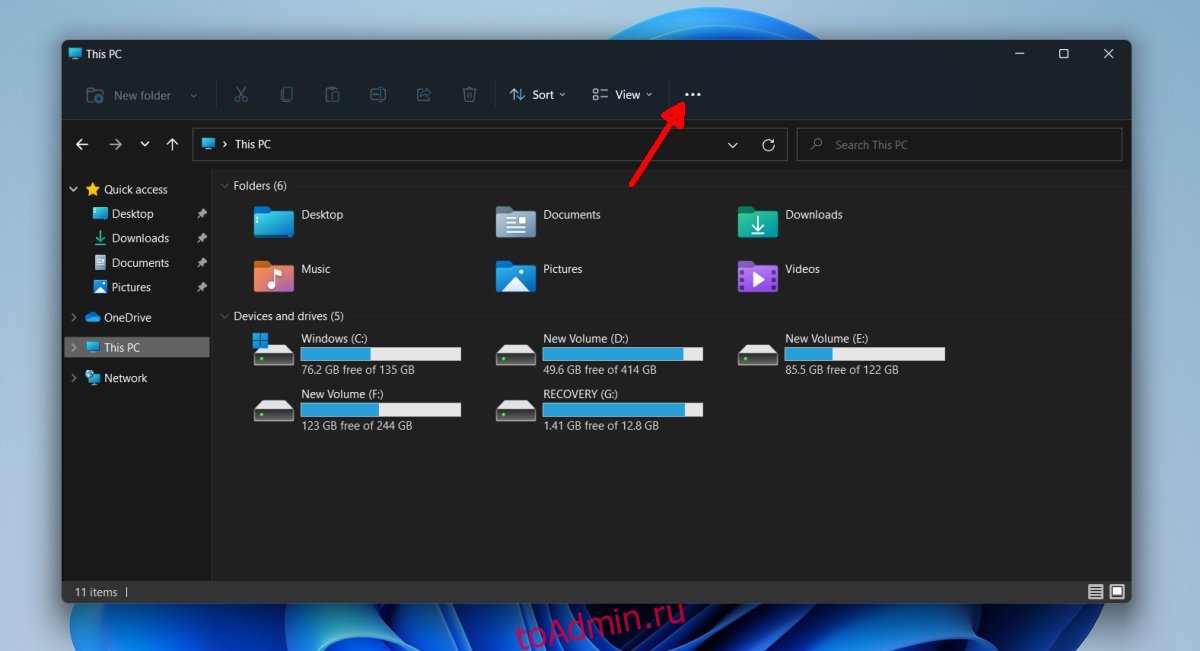1200x651 pixels.
Task: Switch to details view in status bar
Action: point(1095,592)
